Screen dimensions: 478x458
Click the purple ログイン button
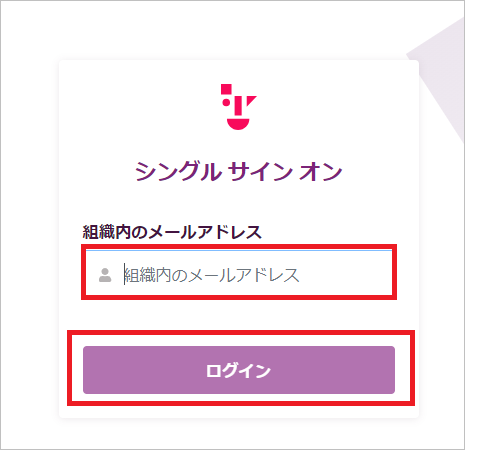coord(239,370)
